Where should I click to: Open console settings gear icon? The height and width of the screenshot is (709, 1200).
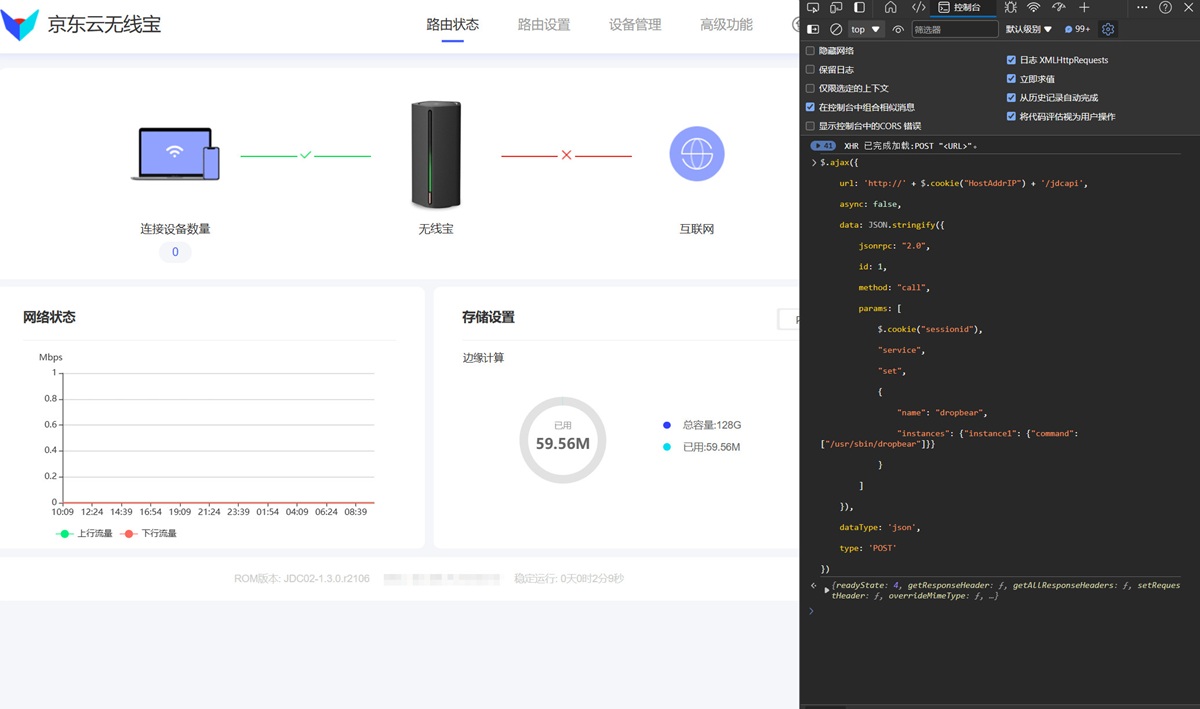coord(1108,30)
